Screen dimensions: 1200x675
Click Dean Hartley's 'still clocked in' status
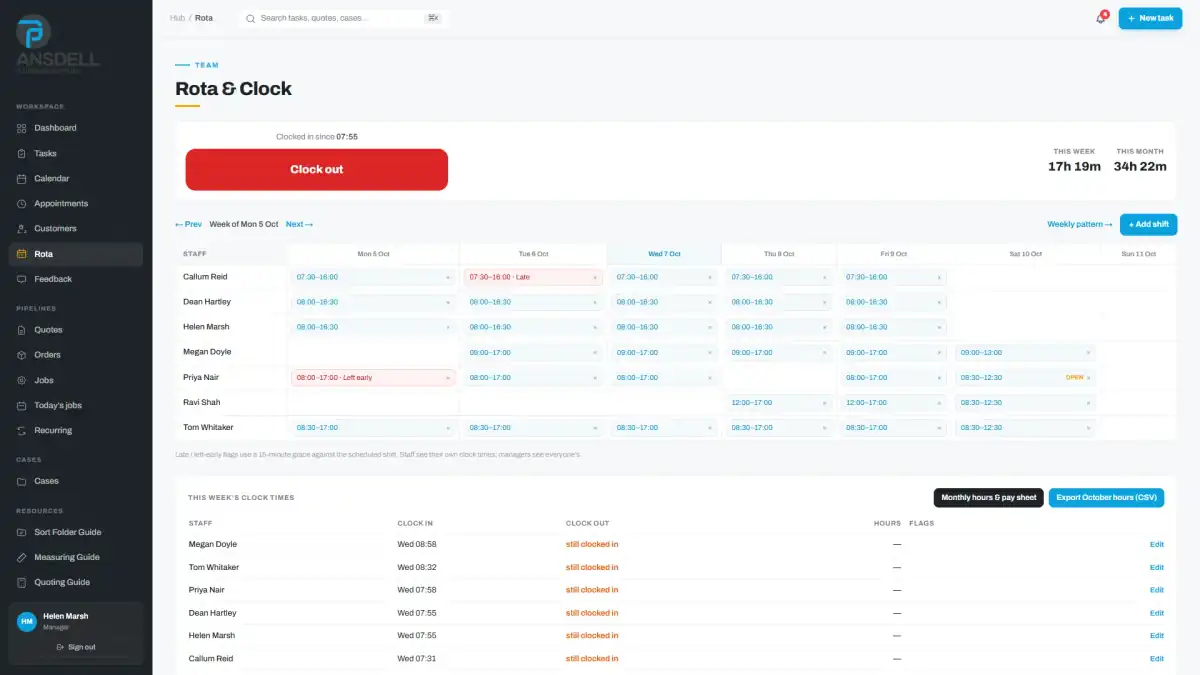[x=592, y=613]
